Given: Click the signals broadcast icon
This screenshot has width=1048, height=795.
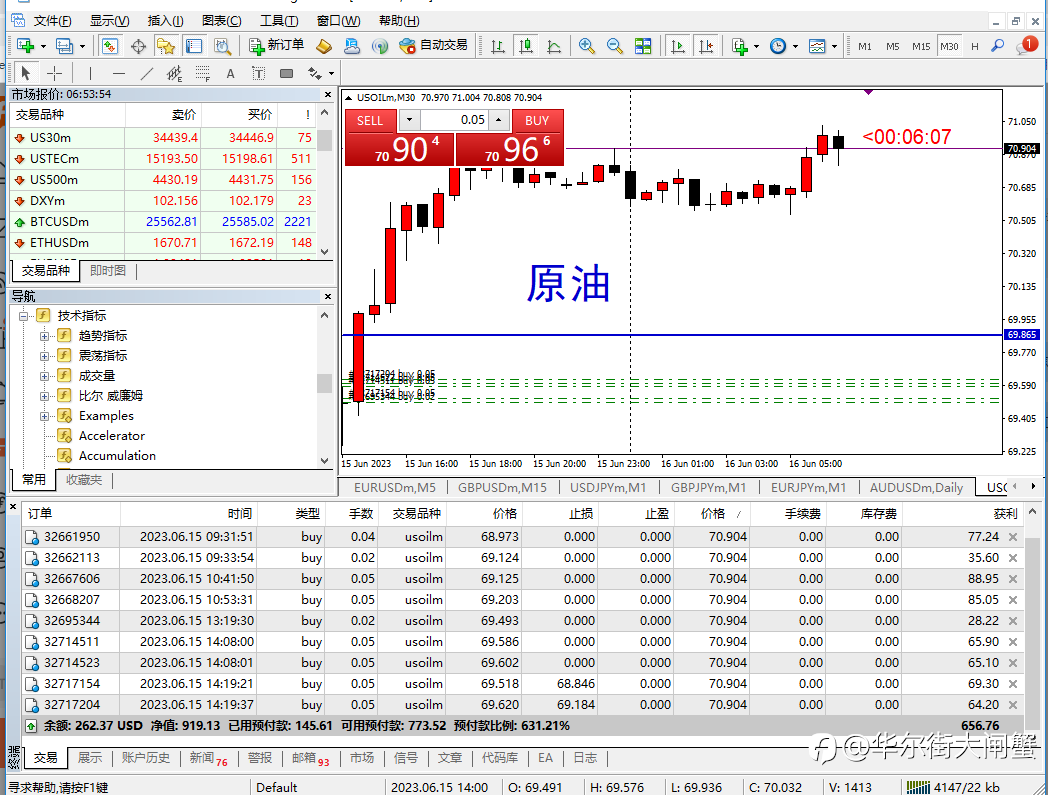Looking at the screenshot, I should click(x=380, y=45).
